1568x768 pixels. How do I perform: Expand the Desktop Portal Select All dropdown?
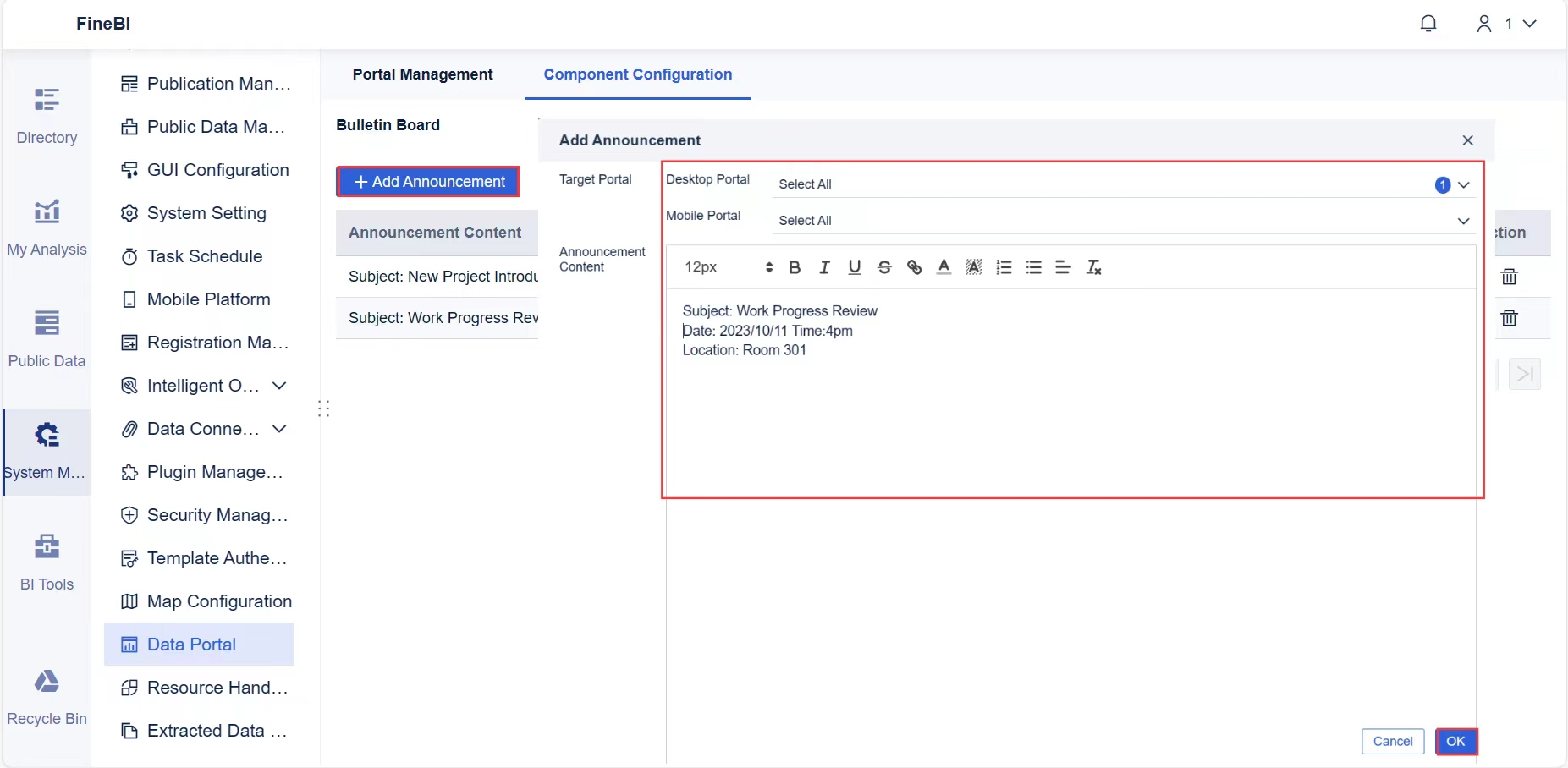point(1463,184)
